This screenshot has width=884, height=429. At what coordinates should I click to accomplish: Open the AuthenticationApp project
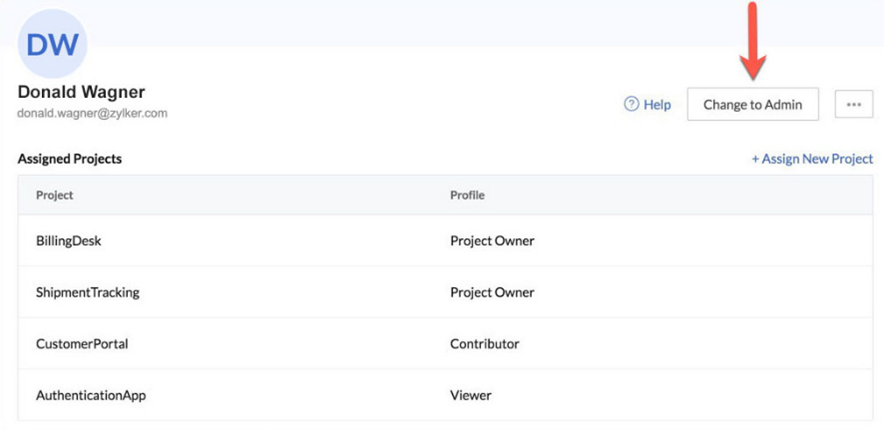click(x=91, y=395)
